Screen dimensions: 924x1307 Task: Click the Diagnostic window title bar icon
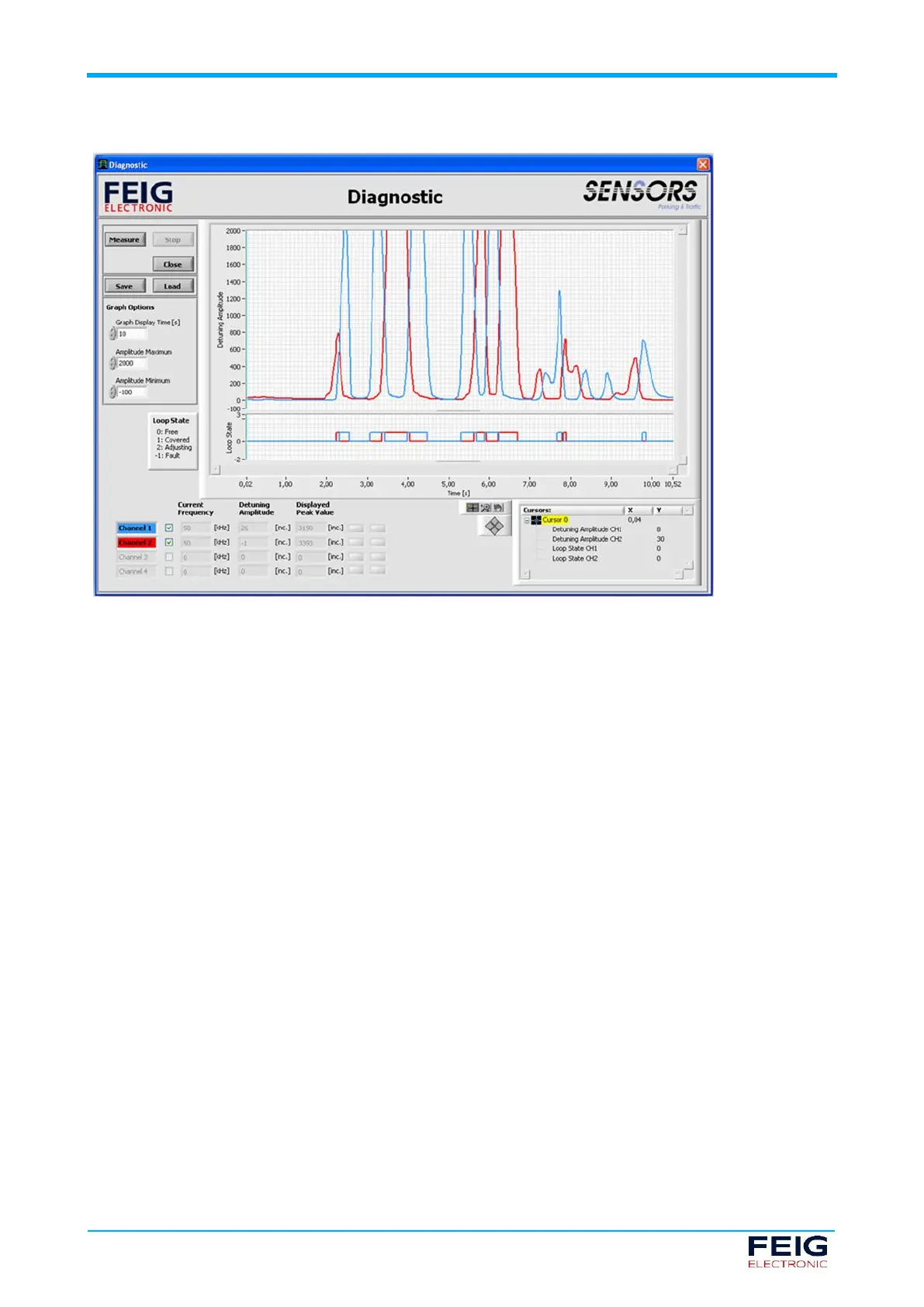pos(102,165)
